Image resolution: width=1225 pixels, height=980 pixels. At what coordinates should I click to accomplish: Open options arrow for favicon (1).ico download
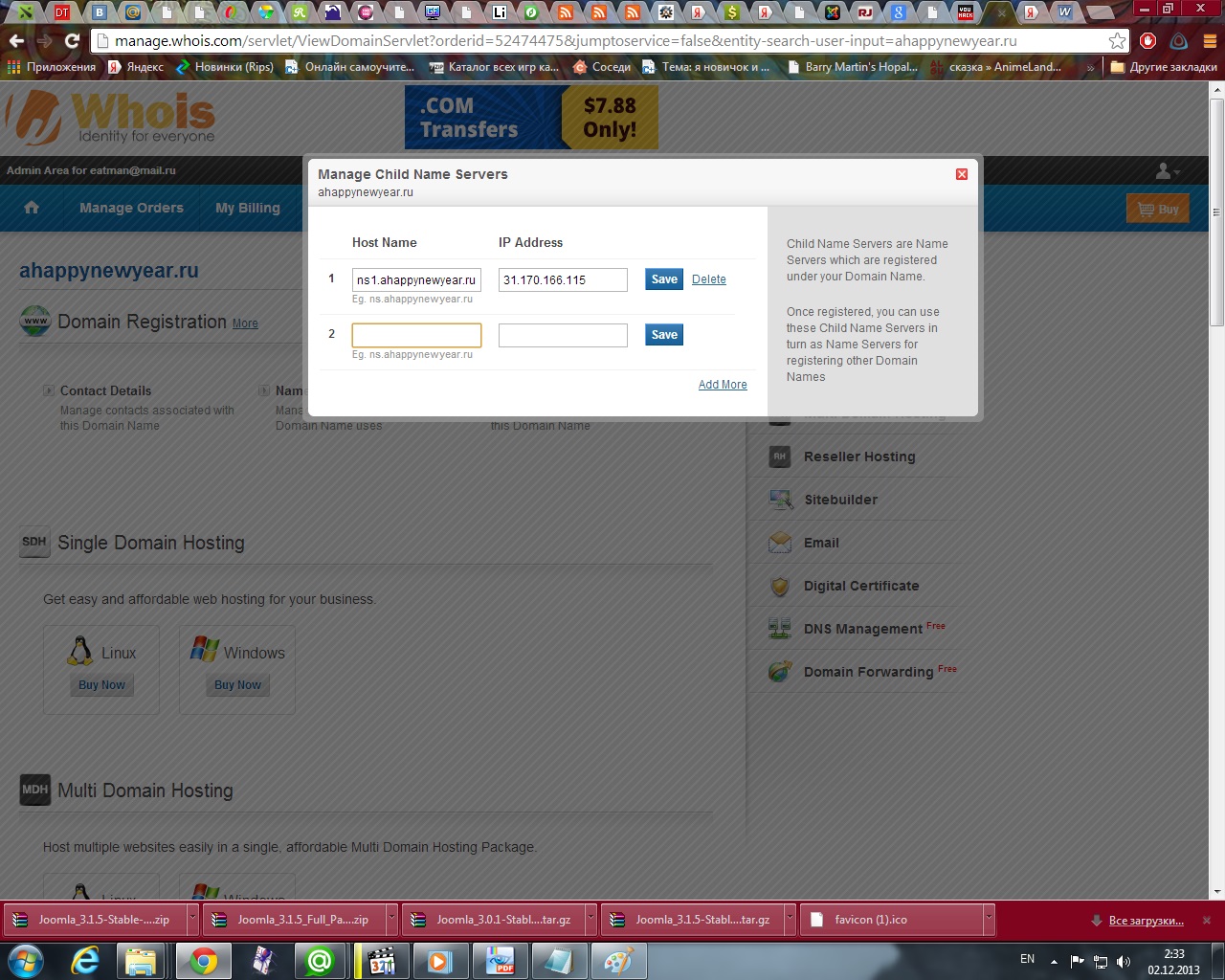[989, 920]
